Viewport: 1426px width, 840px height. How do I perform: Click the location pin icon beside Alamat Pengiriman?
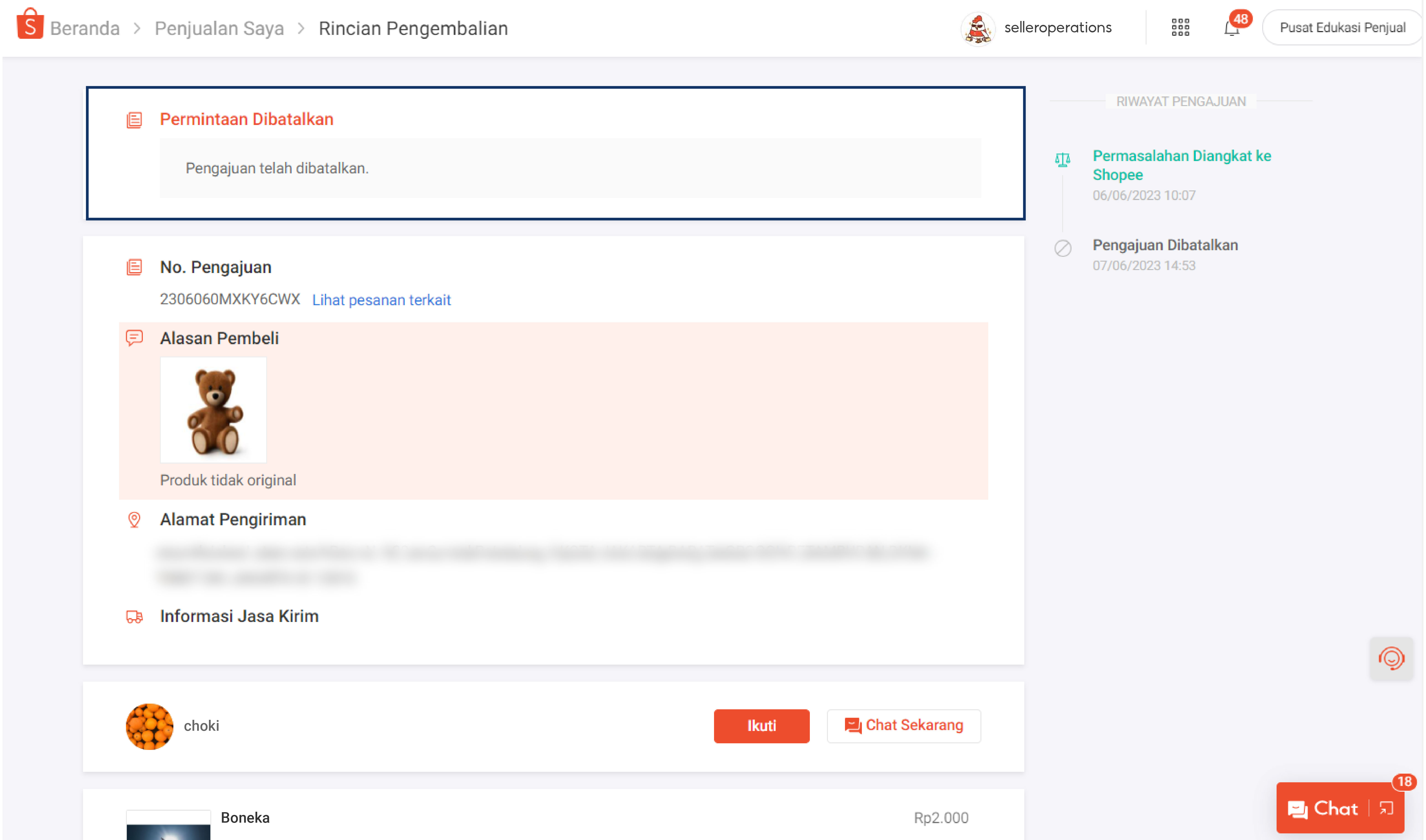(x=134, y=520)
